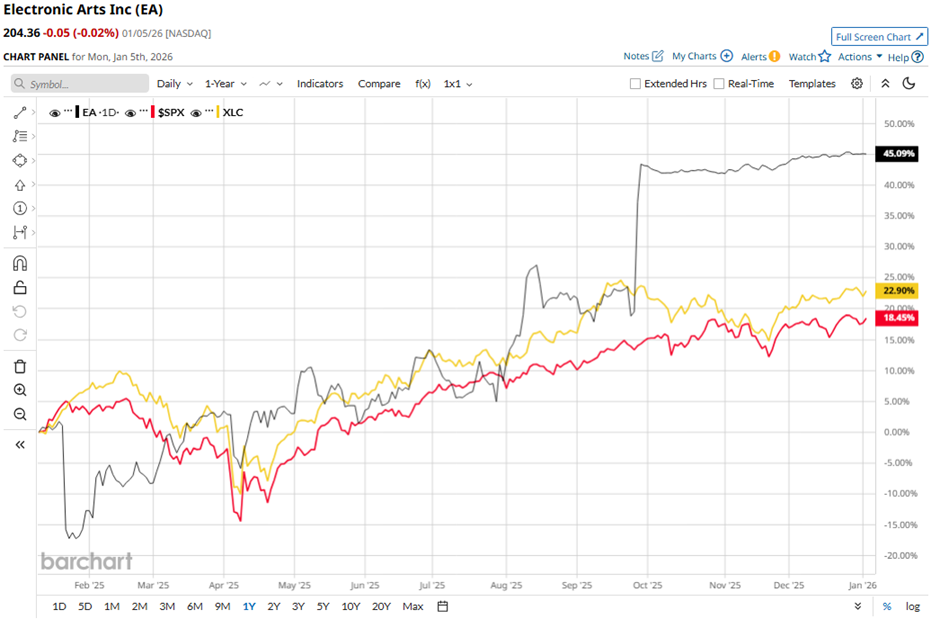Open the Compare menu
Image resolution: width=940 pixels, height=619 pixels.
(x=379, y=84)
